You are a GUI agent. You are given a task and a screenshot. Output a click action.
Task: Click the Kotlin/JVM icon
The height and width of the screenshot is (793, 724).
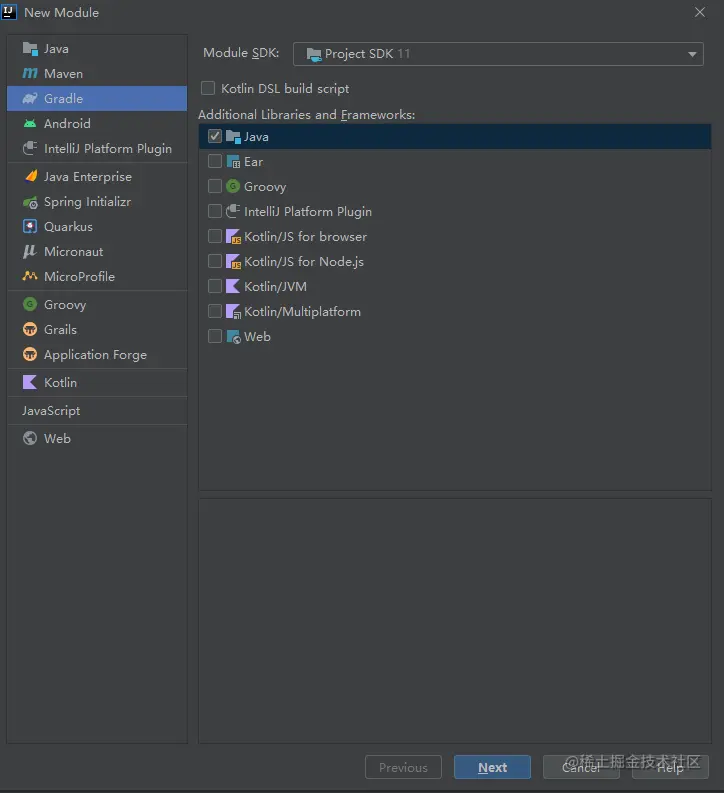(233, 286)
